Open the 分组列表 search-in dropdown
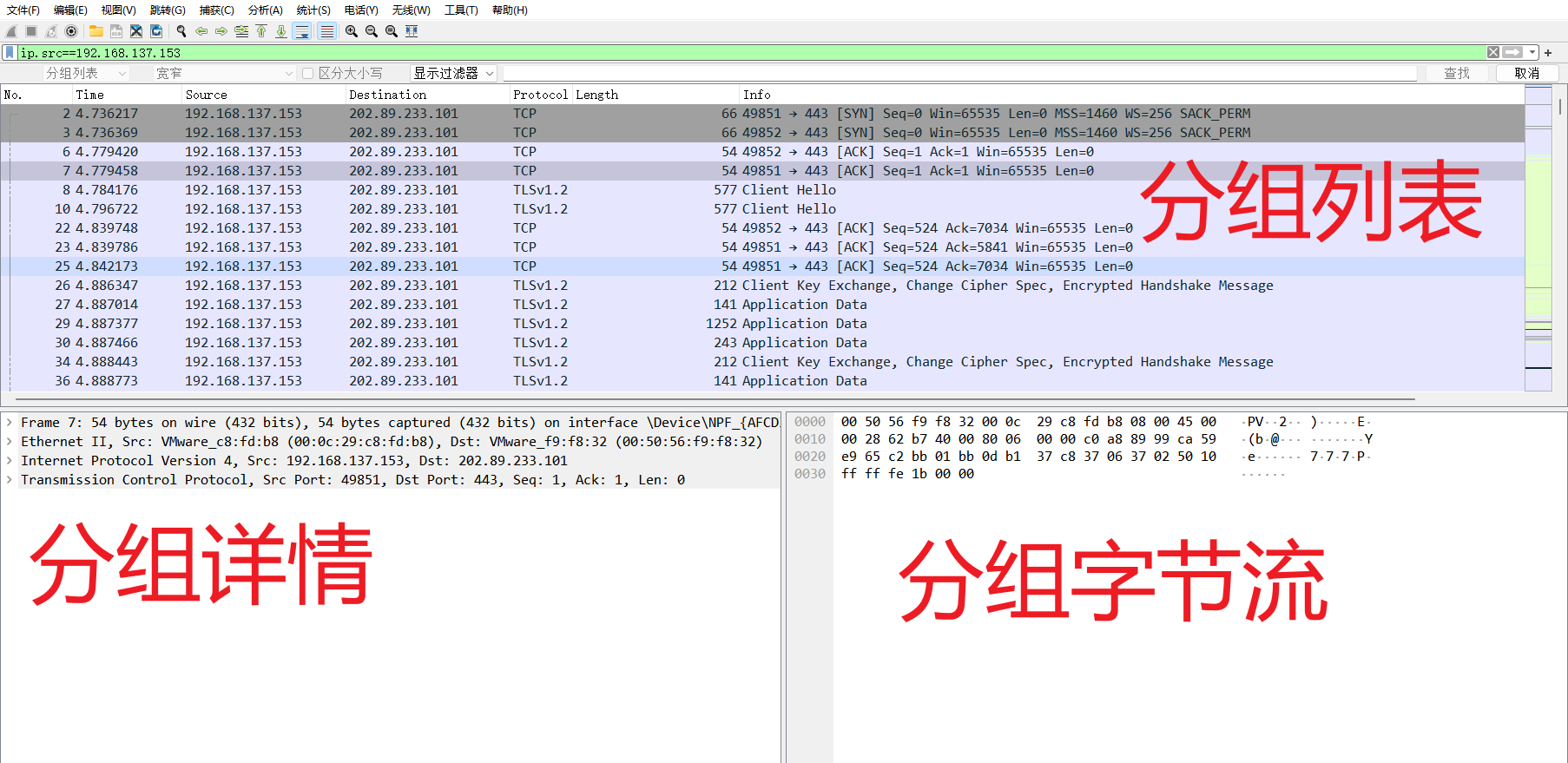Image resolution: width=1568 pixels, height=763 pixels. [86, 74]
